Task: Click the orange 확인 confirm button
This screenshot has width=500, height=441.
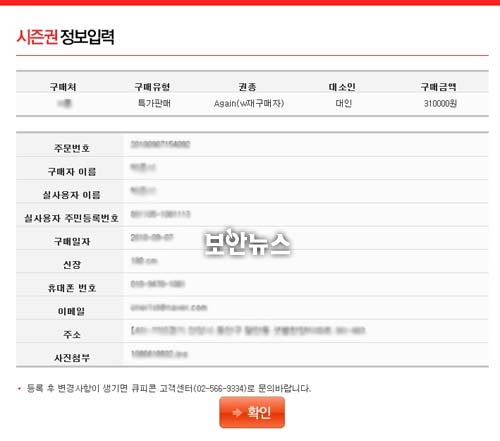Action: (x=252, y=412)
